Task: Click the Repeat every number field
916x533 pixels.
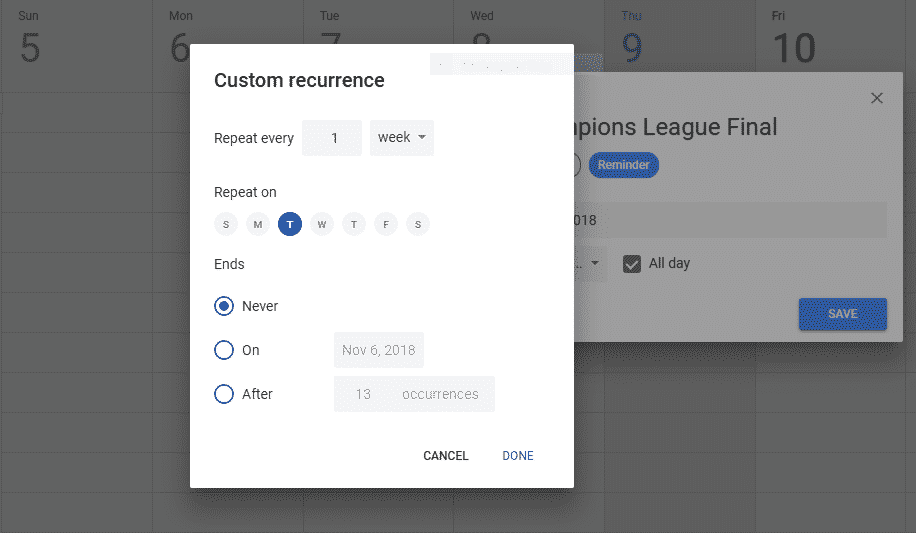Action: (x=332, y=138)
